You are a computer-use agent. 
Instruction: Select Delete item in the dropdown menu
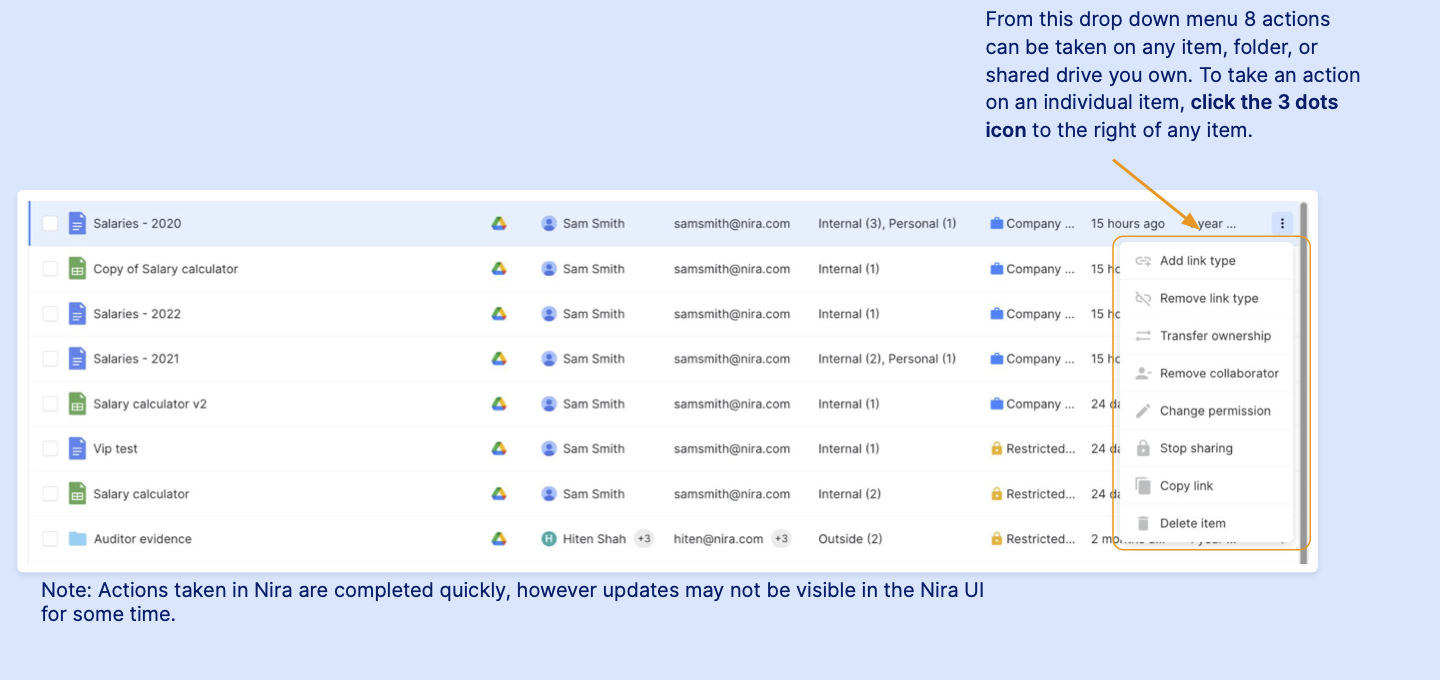click(x=1192, y=523)
